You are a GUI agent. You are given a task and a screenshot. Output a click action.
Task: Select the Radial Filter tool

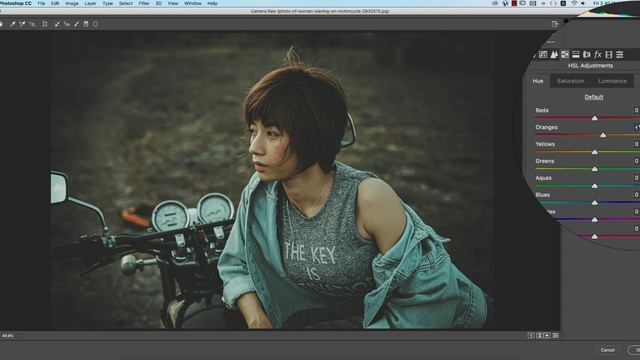point(96,24)
